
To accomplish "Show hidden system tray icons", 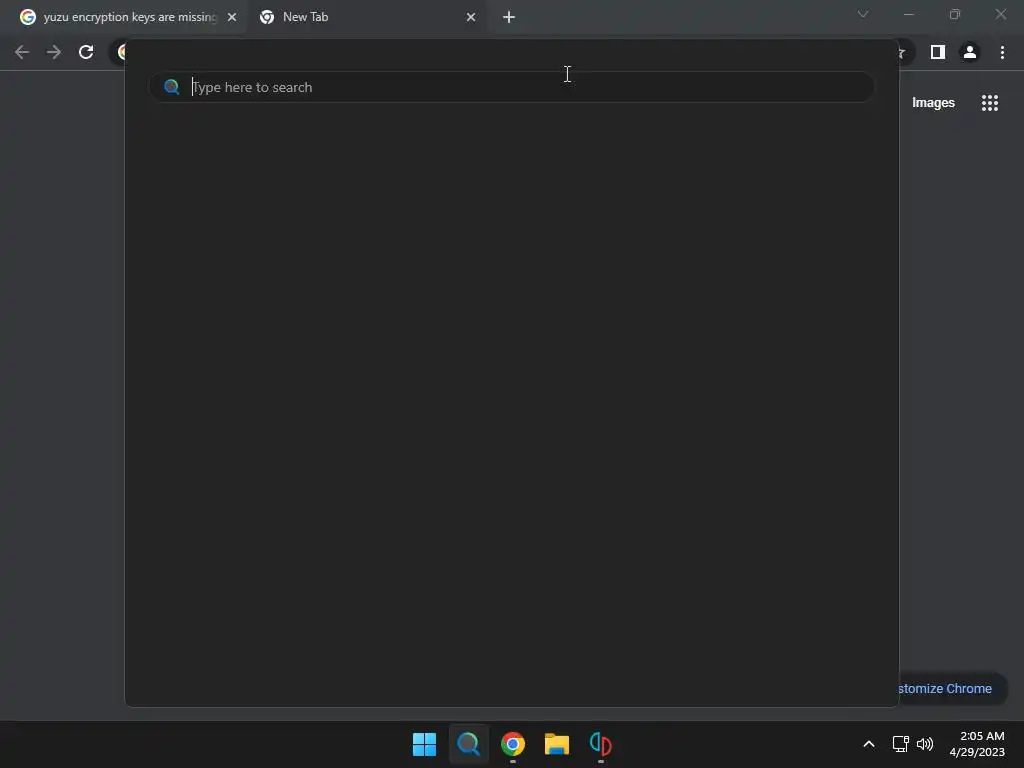I will point(869,744).
